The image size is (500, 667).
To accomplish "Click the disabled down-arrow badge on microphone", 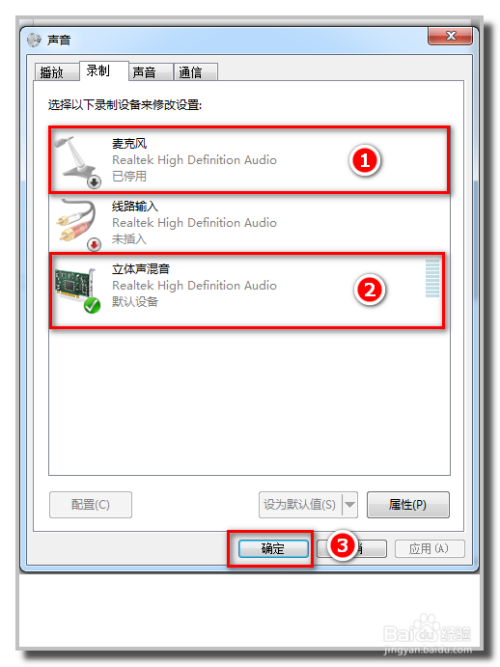I will point(94,182).
